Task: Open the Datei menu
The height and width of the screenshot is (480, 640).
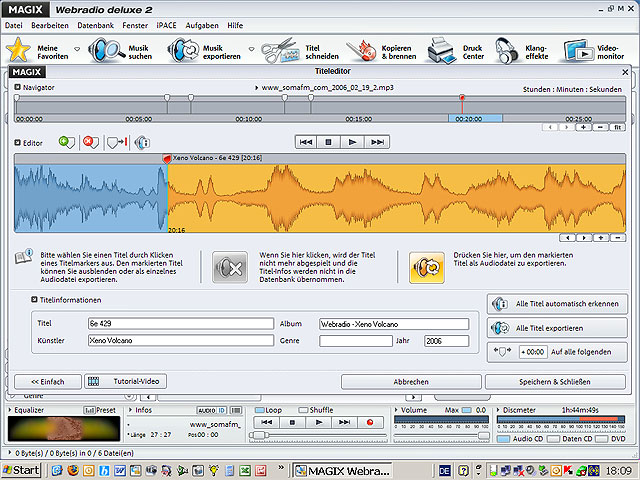Action: pos(13,25)
